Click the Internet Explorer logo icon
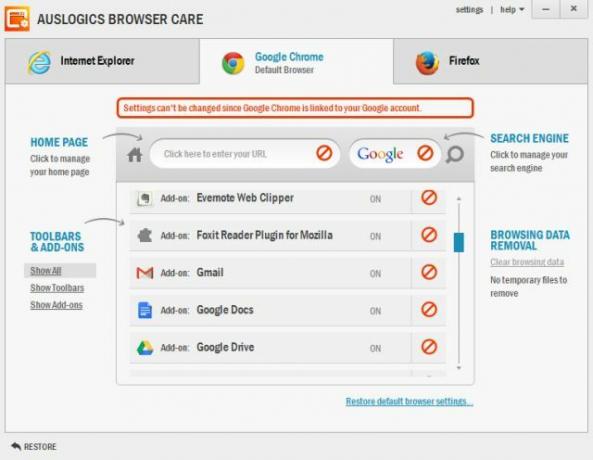The height and width of the screenshot is (460, 593). pyautogui.click(x=39, y=62)
